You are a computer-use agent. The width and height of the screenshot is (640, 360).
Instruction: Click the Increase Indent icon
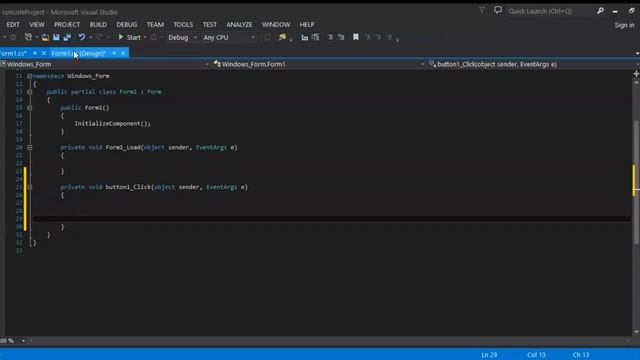tap(316, 38)
